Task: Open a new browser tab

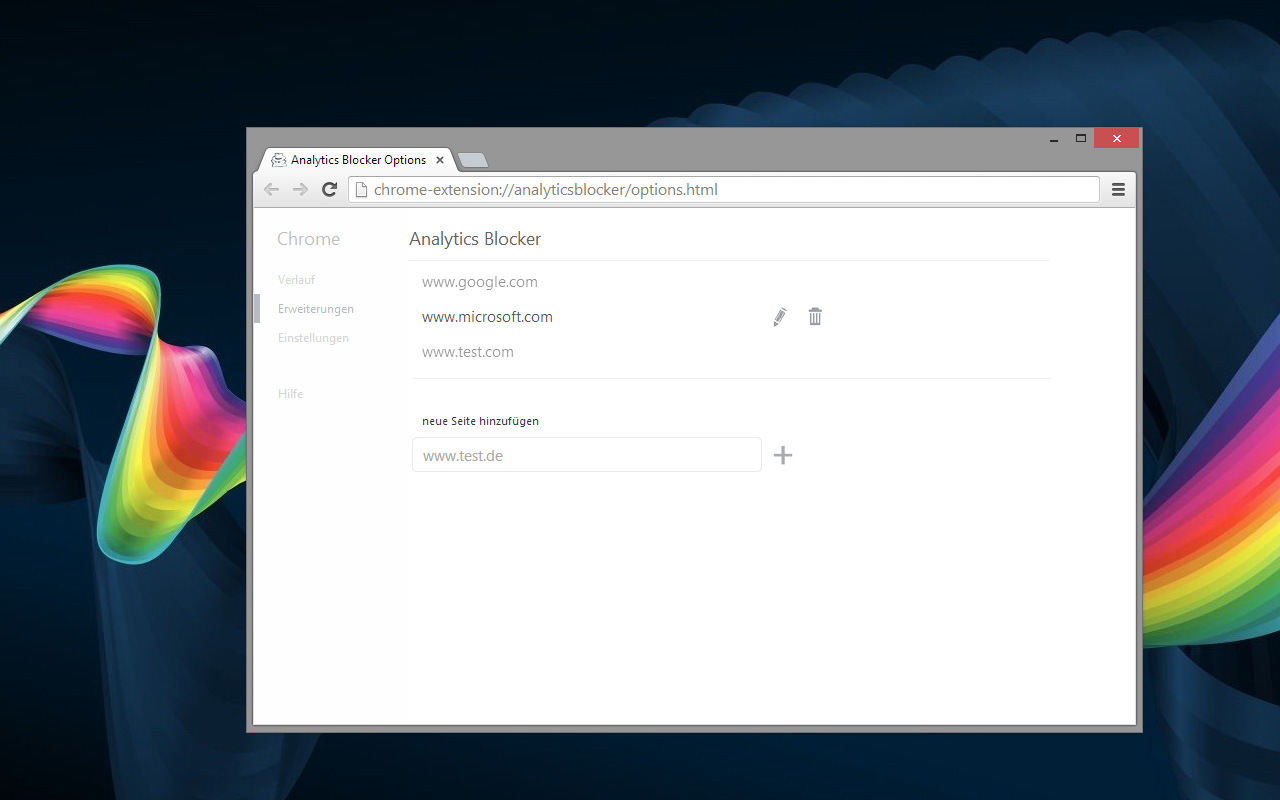Action: [471, 159]
